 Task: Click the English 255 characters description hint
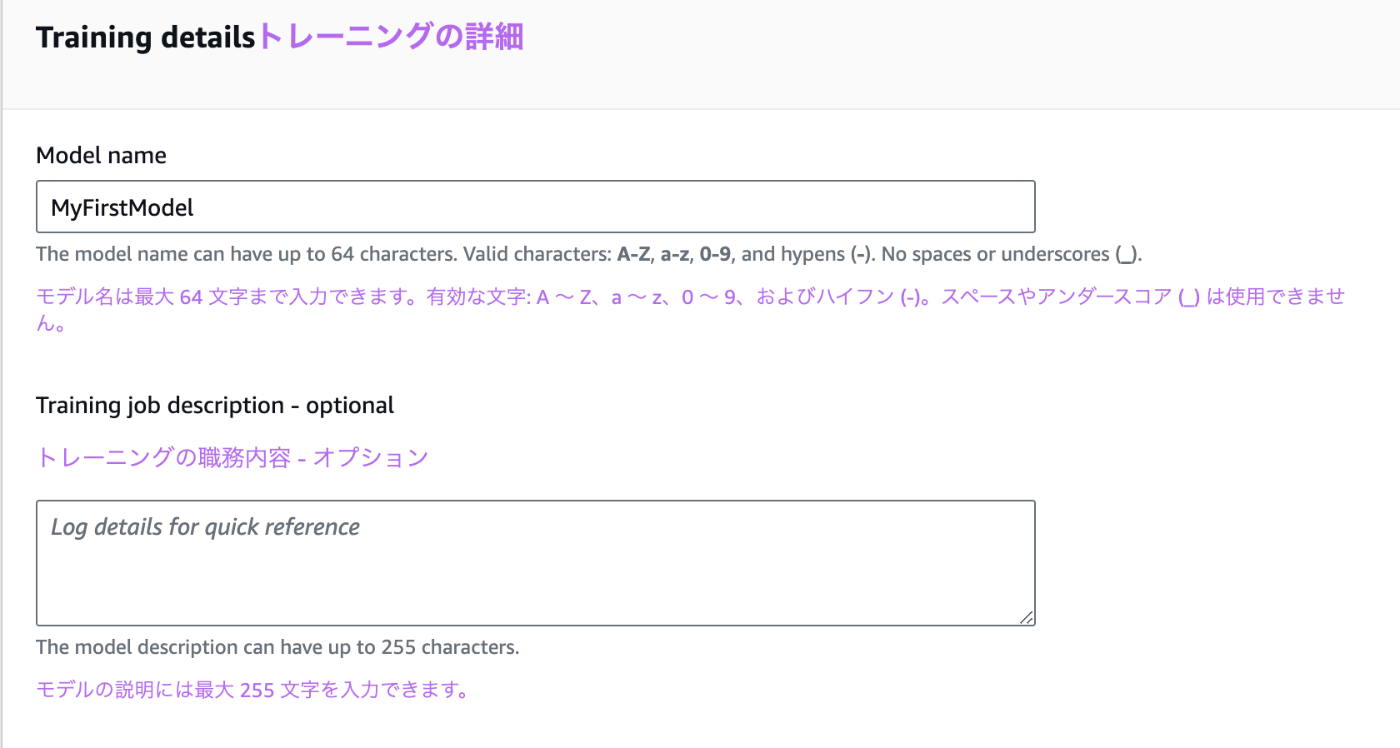coord(277,647)
